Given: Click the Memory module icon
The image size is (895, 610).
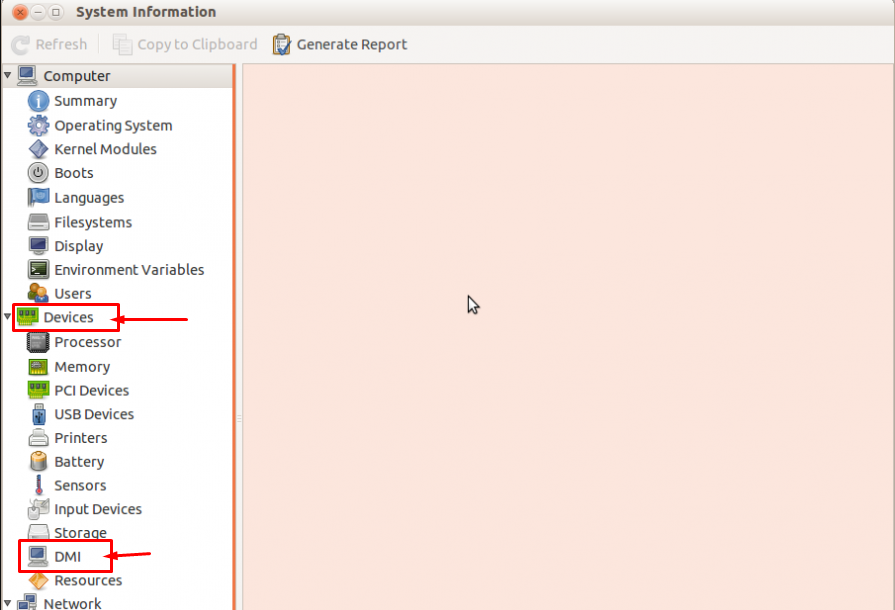Looking at the screenshot, I should (38, 367).
